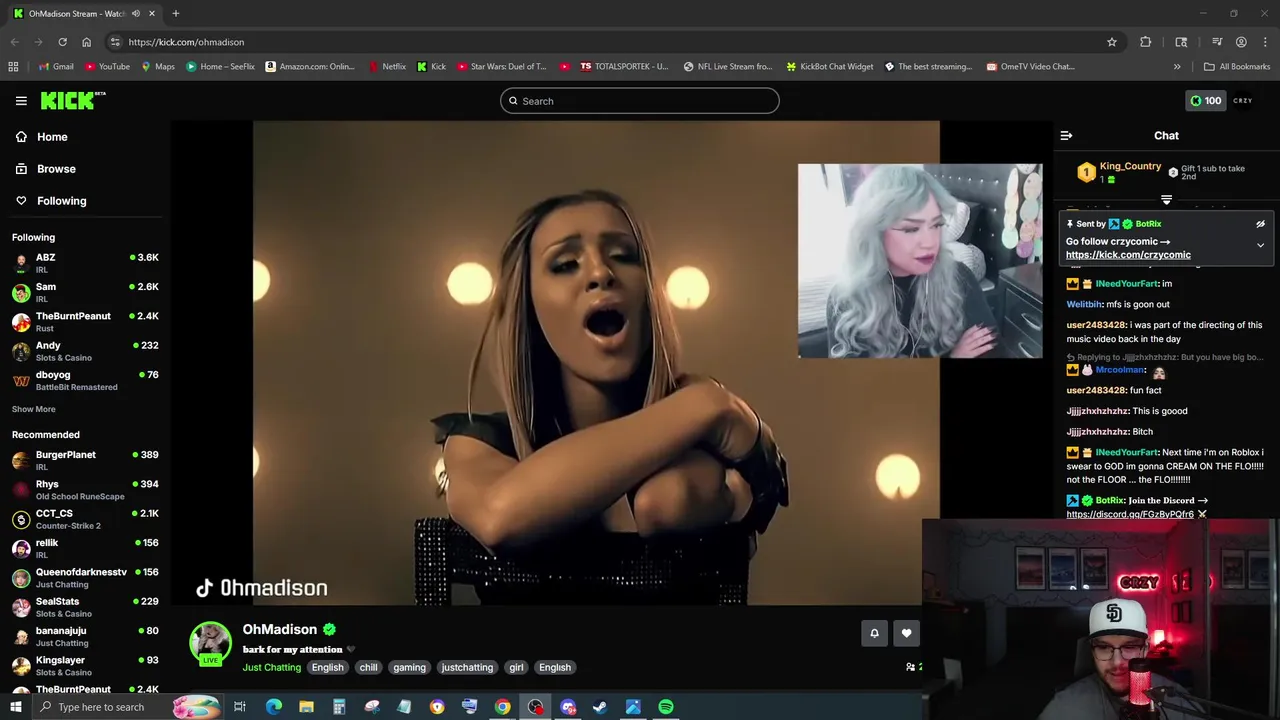Image resolution: width=1280 pixels, height=720 pixels.
Task: Open Windows Start menu
Action: (x=15, y=707)
